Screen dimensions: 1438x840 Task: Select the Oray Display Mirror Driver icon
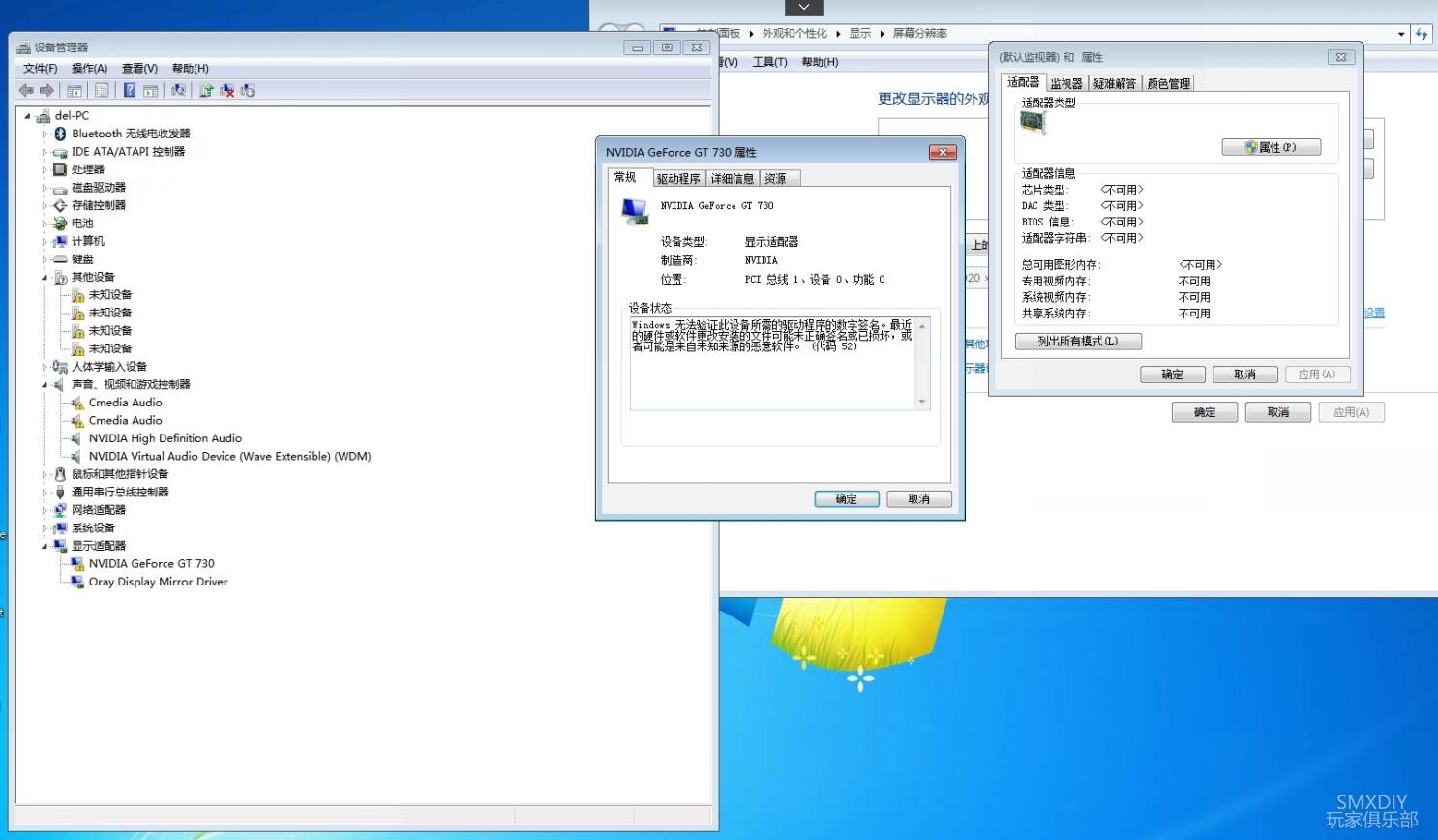pyautogui.click(x=77, y=582)
